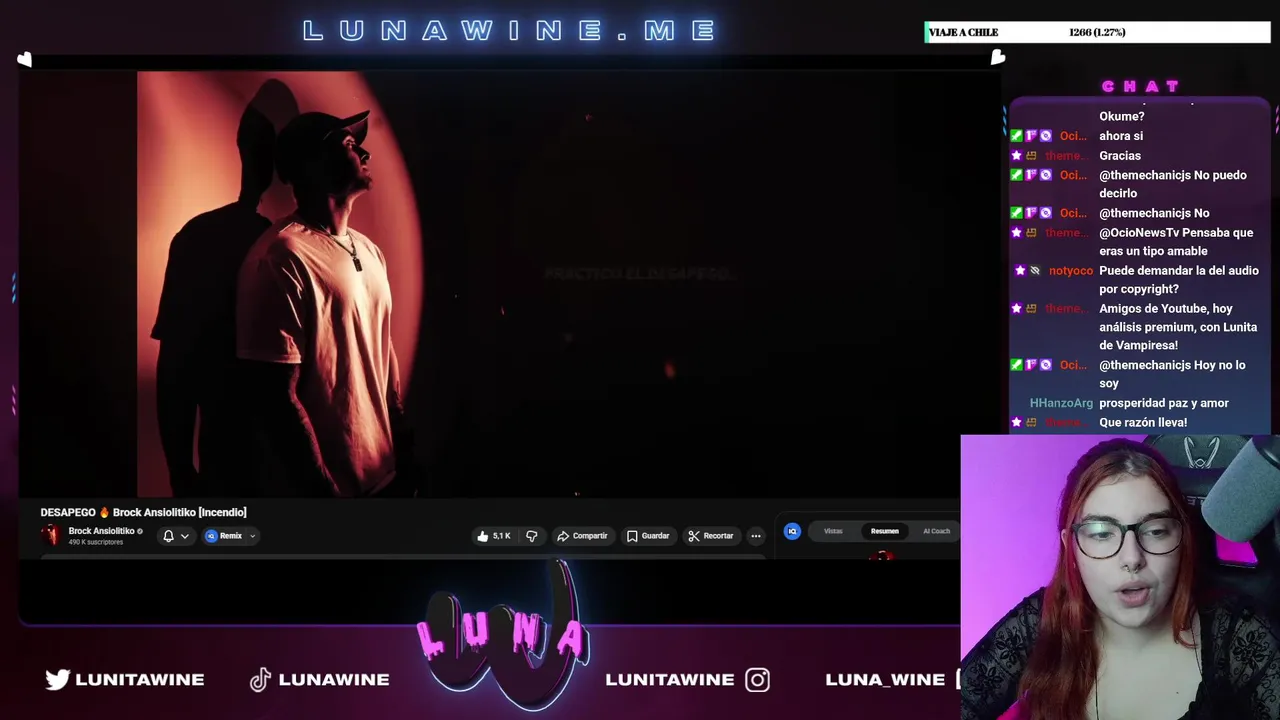Open the three-dots more actions menu
The height and width of the screenshot is (720, 1280).
756,536
